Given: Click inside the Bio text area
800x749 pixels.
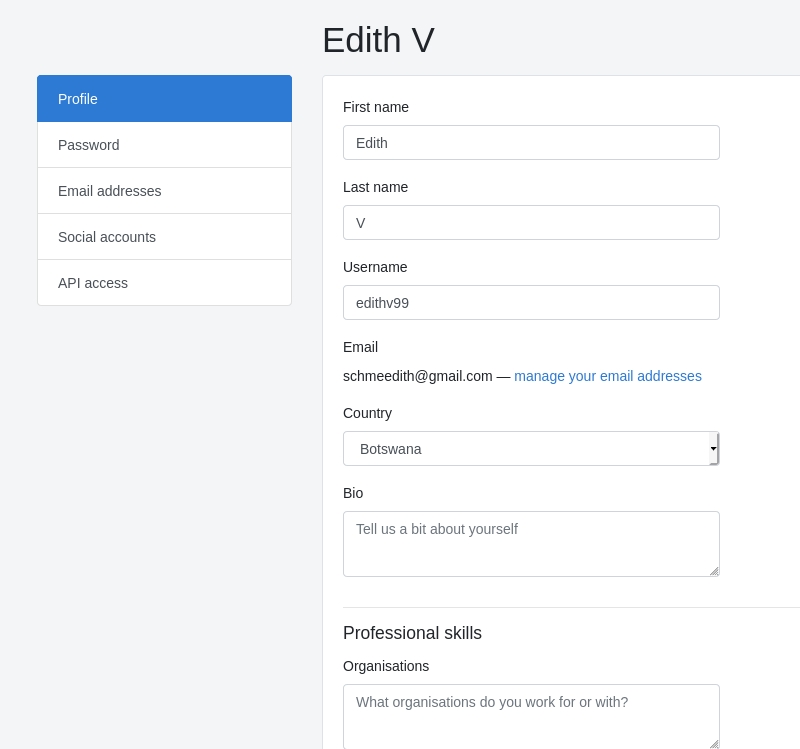Looking at the screenshot, I should pos(531,544).
